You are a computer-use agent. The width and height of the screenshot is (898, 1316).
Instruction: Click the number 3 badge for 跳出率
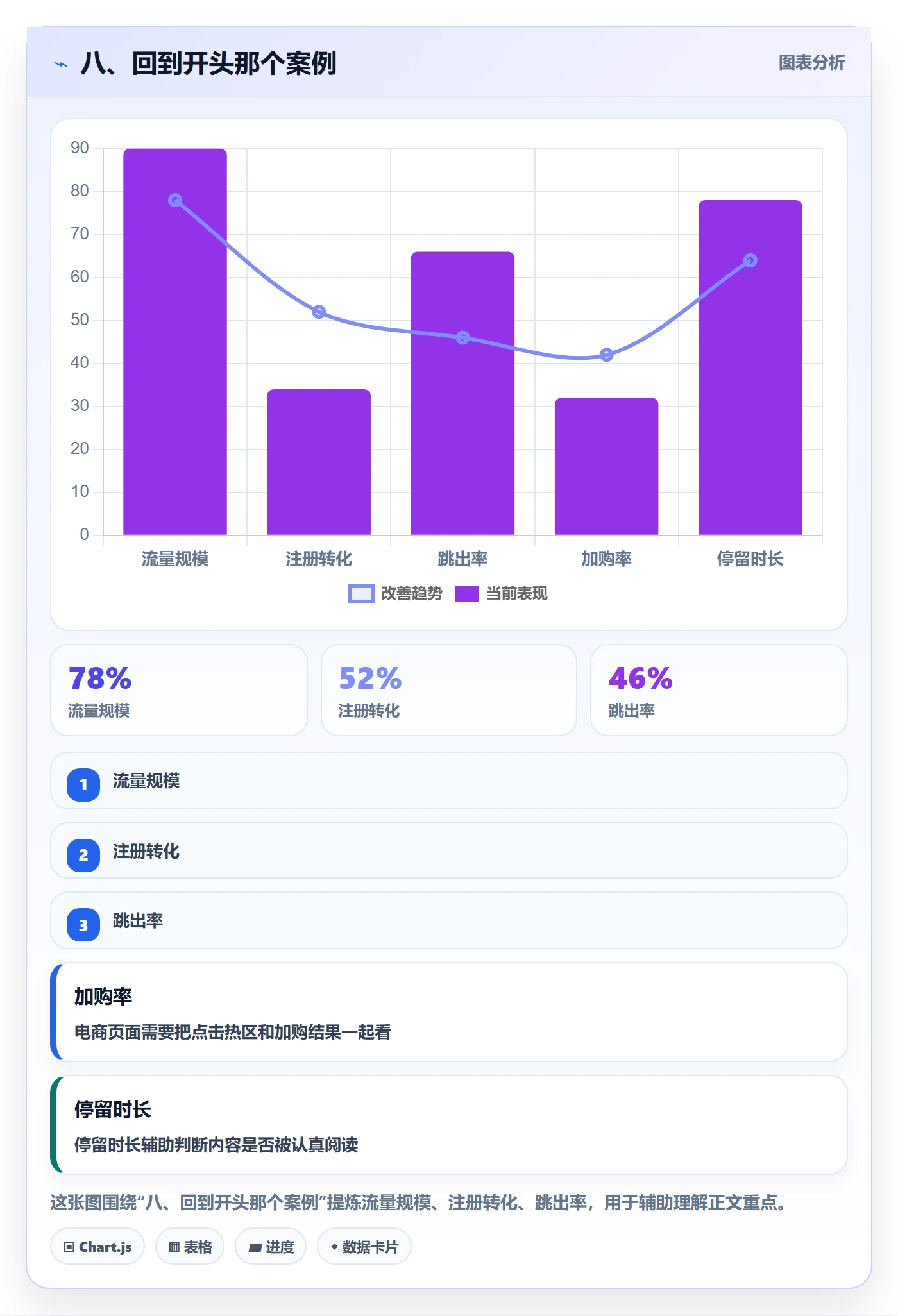point(83,925)
